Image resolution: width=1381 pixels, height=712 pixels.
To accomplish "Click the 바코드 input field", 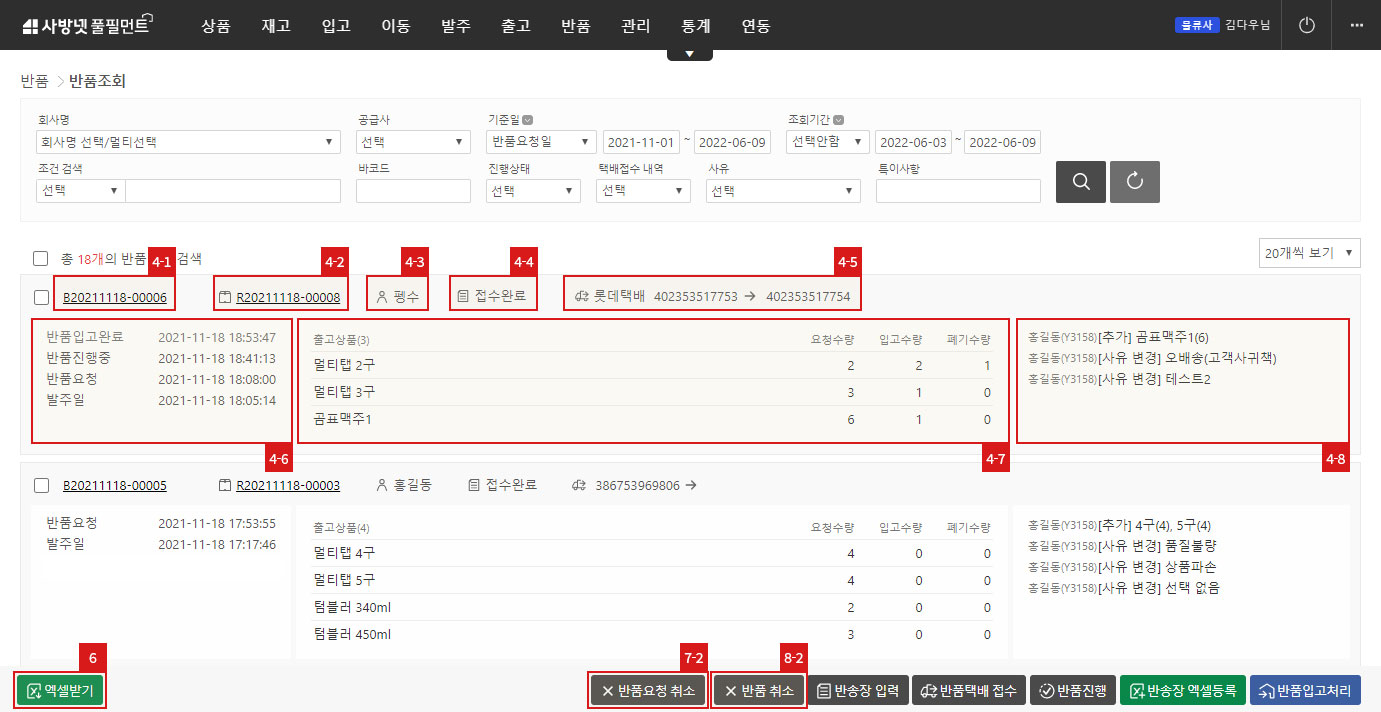I will point(413,190).
